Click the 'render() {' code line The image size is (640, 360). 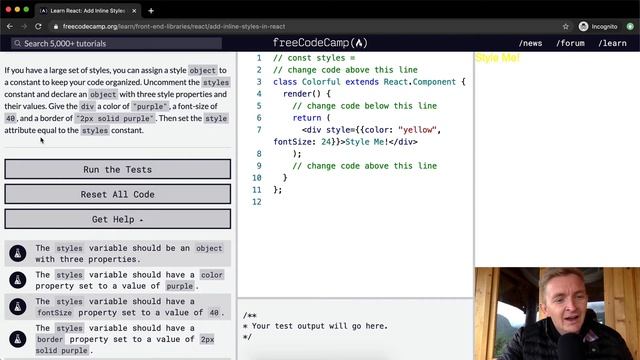[x=307, y=94]
